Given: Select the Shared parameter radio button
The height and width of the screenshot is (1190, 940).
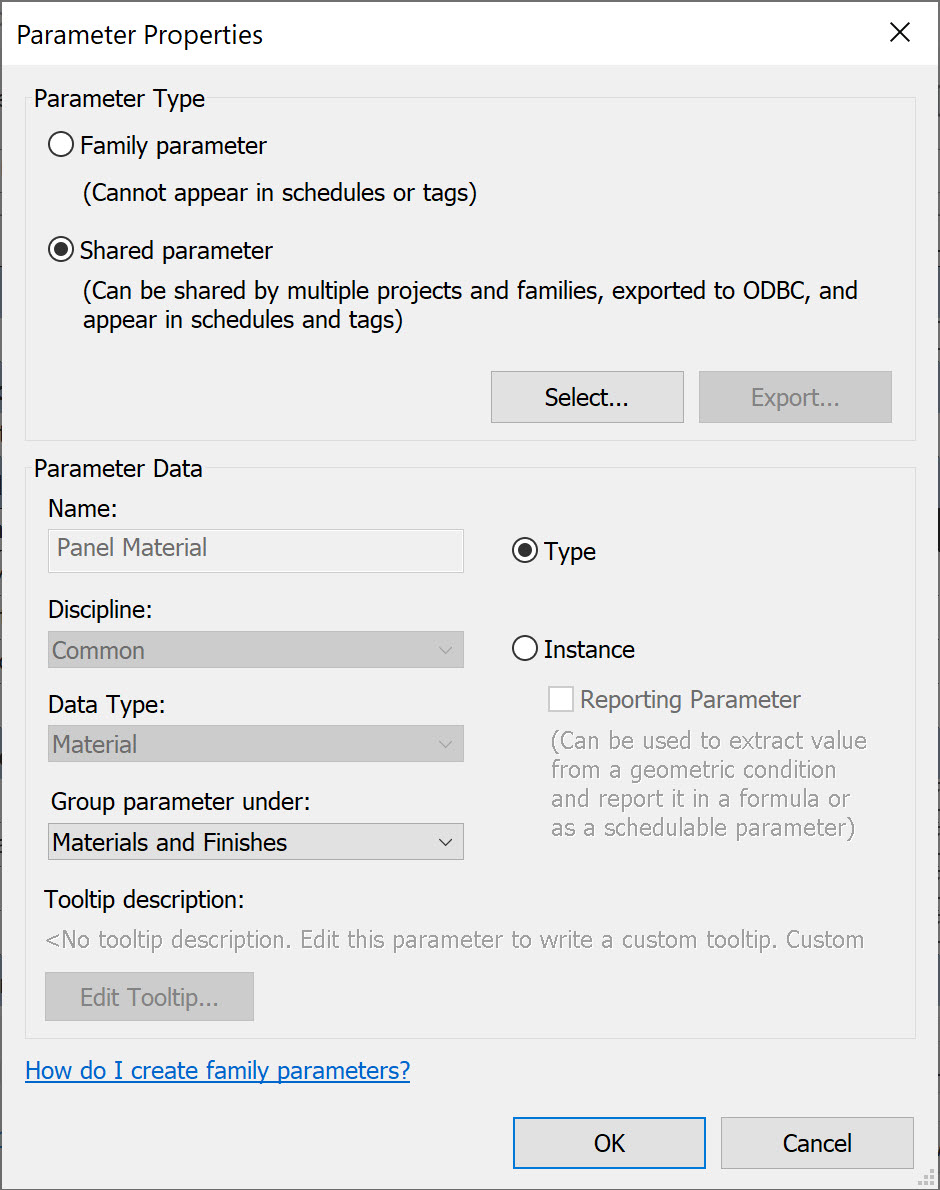Looking at the screenshot, I should tap(60, 250).
